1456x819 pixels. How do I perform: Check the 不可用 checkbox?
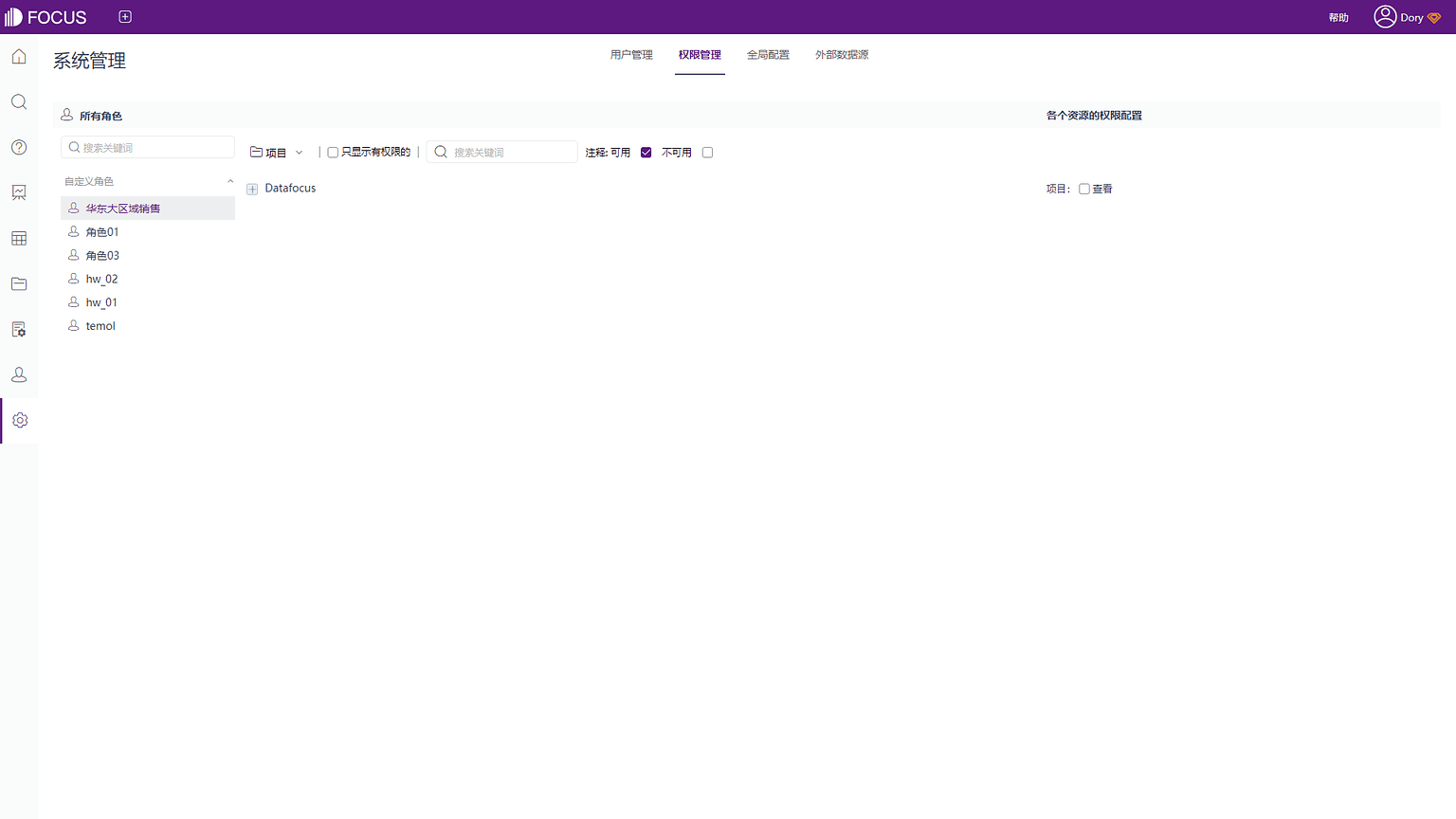pyautogui.click(x=707, y=153)
